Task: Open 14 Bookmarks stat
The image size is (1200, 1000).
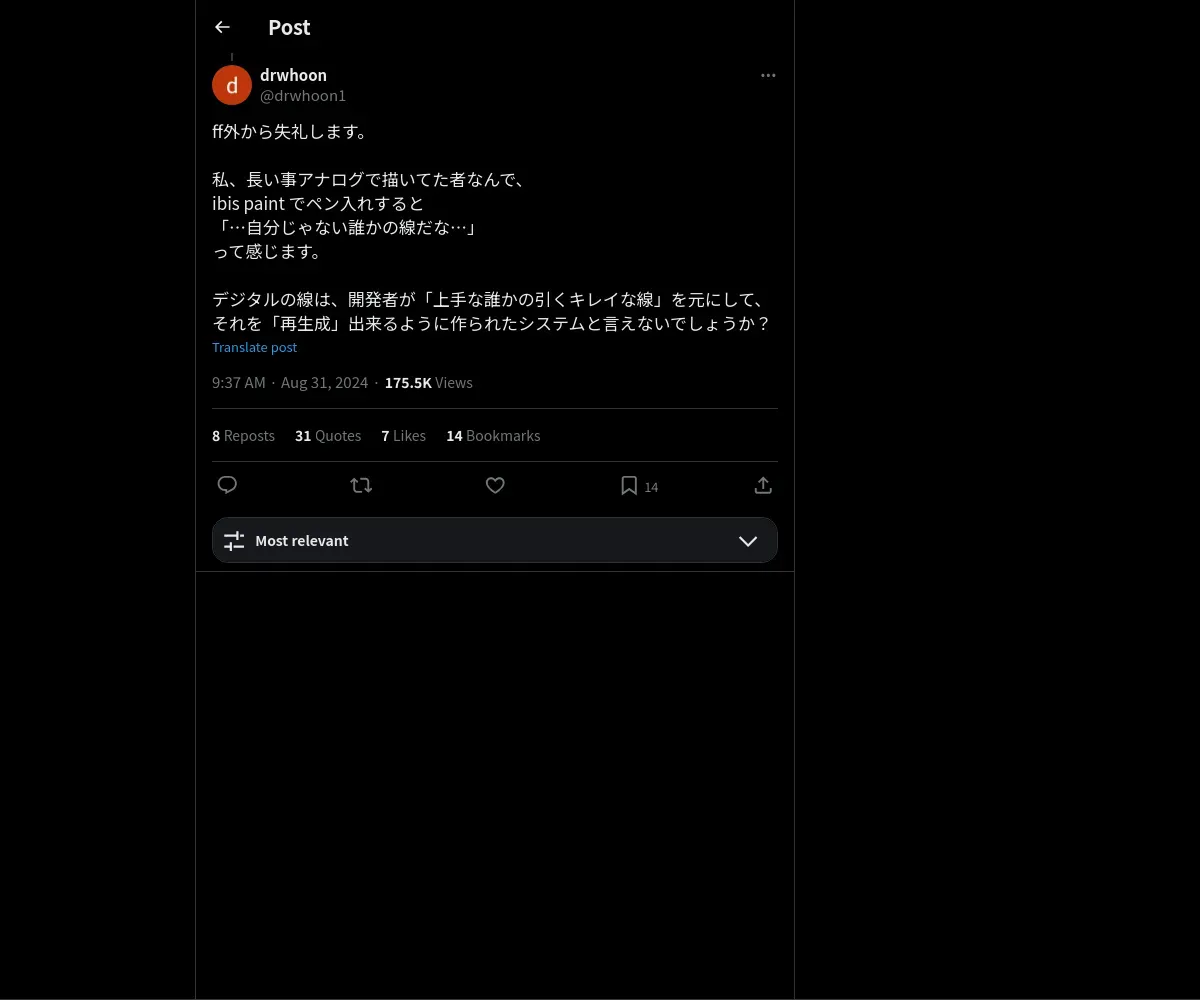Action: (493, 436)
